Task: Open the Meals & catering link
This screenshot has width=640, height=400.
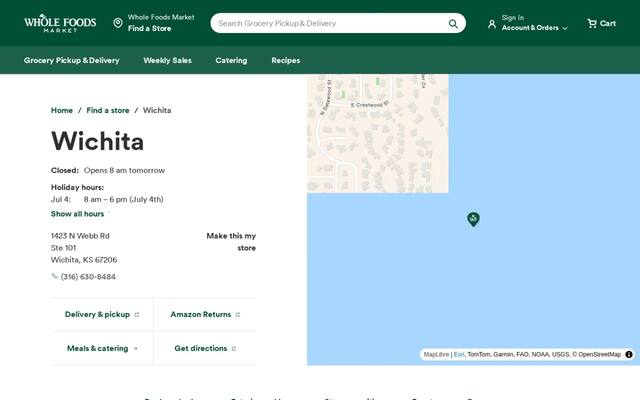Action: point(102,348)
